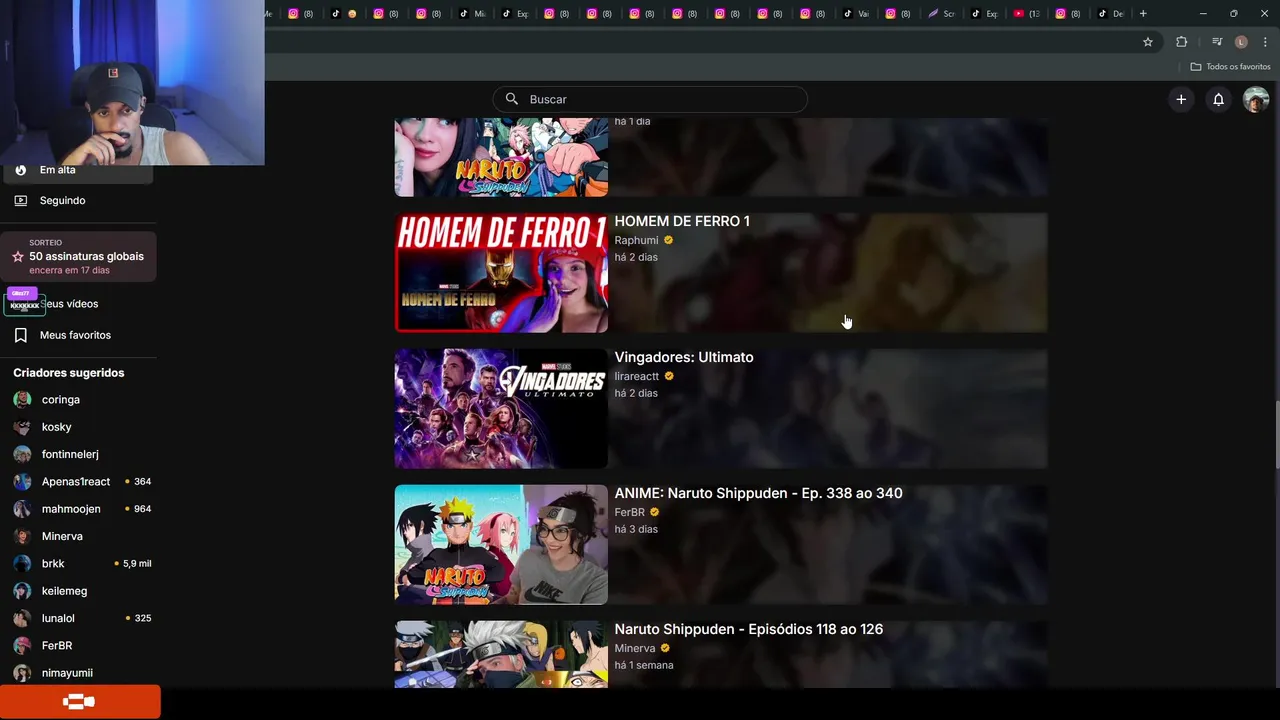Click the plus create button in header
The image size is (1280, 720).
[x=1181, y=99]
